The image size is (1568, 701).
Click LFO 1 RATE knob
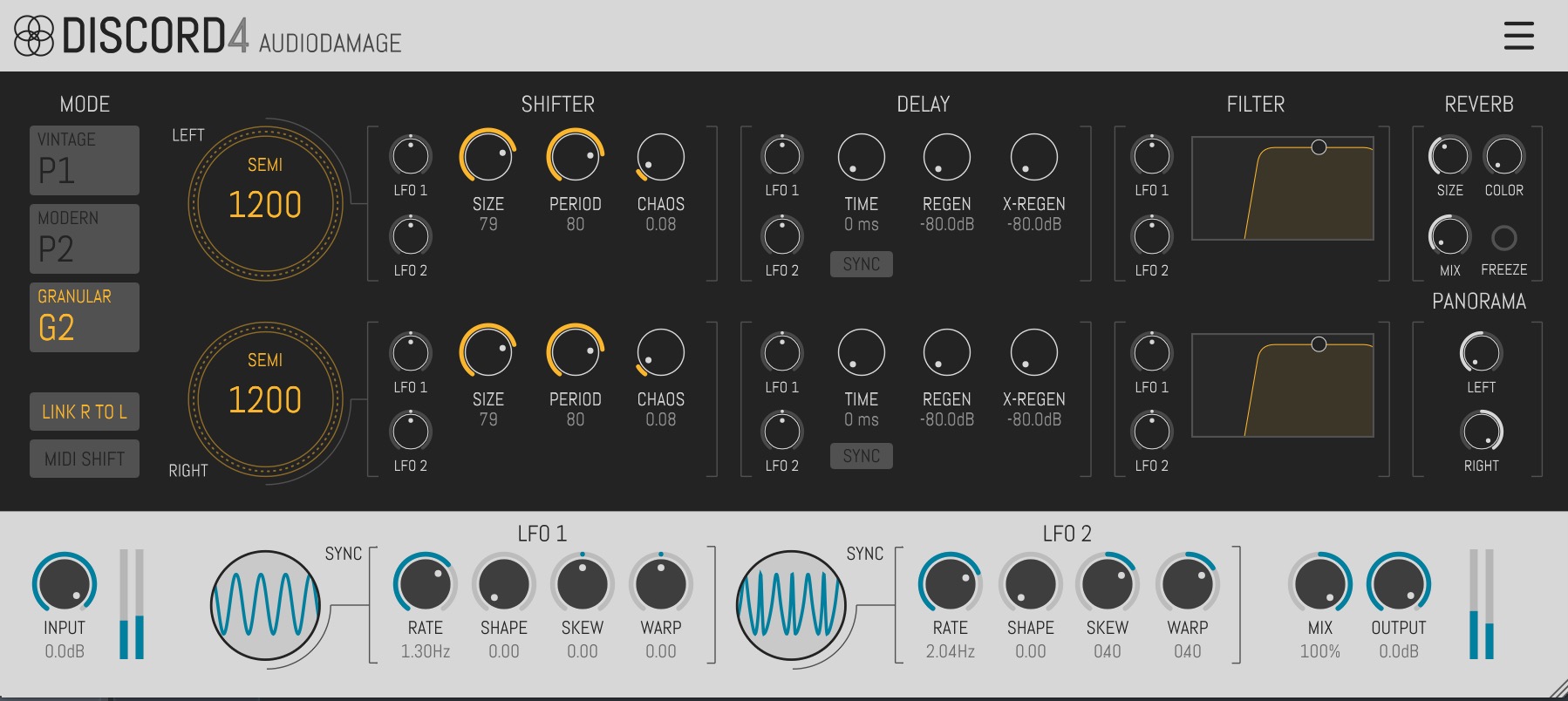(426, 583)
